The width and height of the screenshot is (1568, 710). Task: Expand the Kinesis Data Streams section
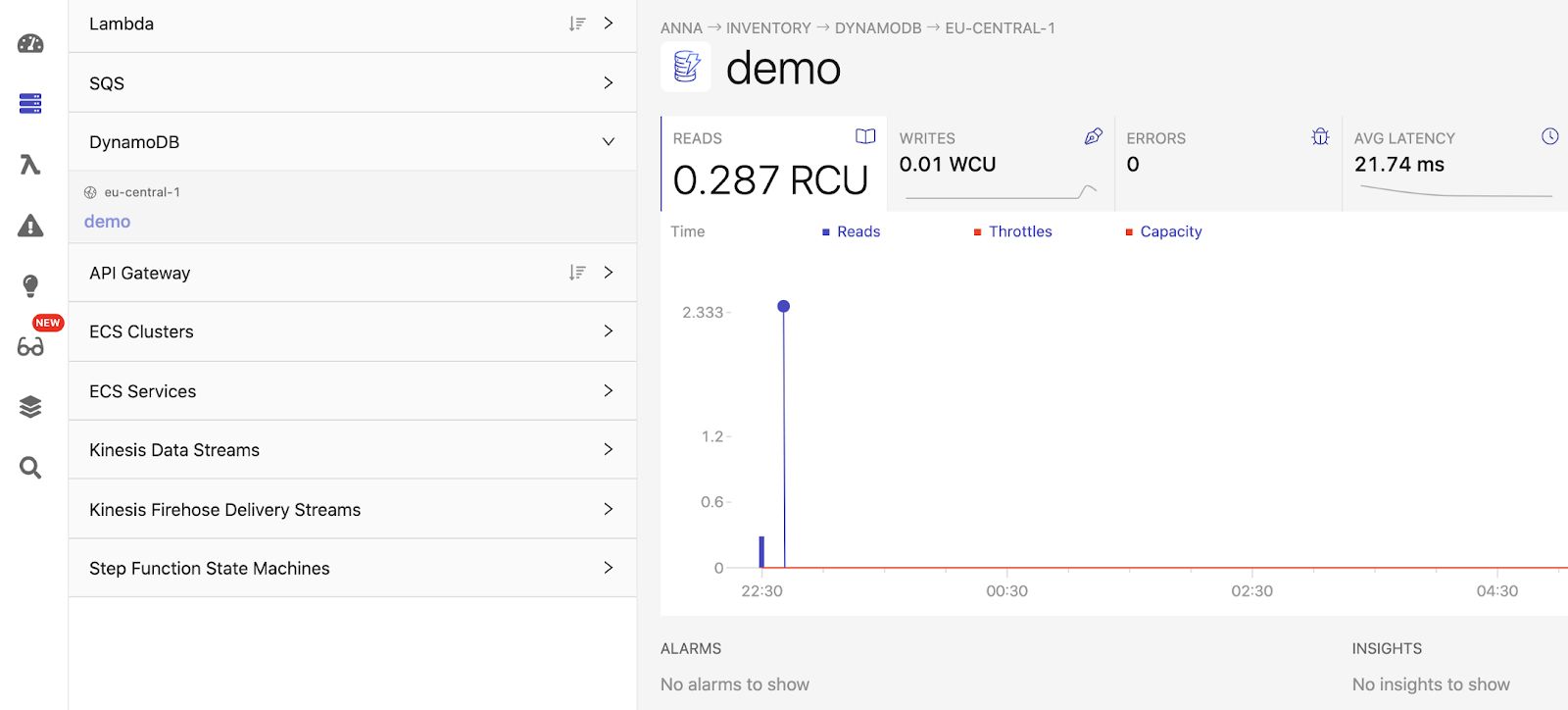point(608,449)
